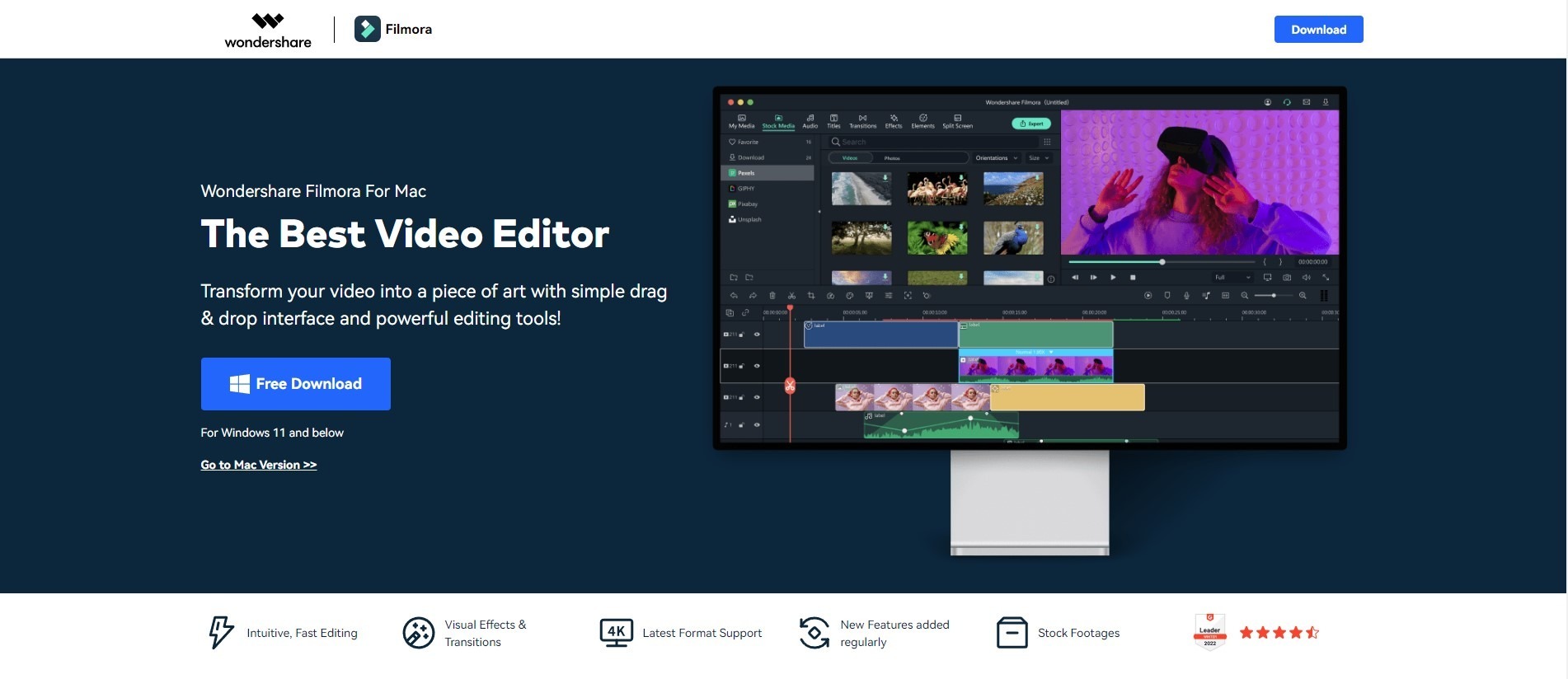Click the Visual Effects & Transitions icon

(419, 633)
